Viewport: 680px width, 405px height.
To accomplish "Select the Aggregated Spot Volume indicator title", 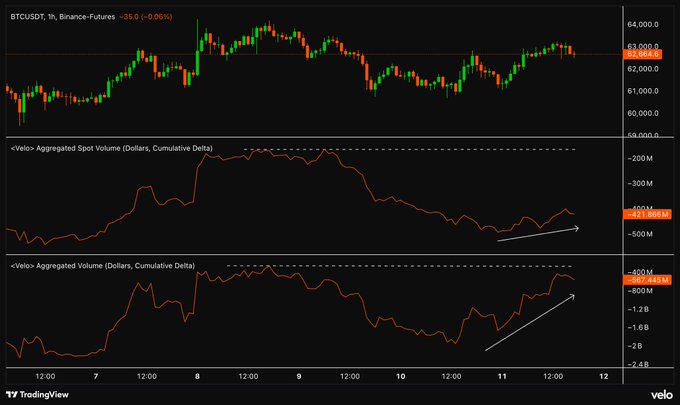I will (111, 148).
